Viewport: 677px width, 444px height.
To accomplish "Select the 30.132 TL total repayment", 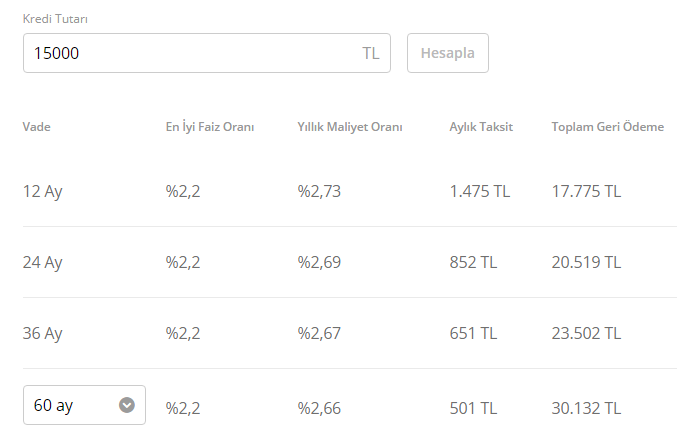I will [586, 407].
